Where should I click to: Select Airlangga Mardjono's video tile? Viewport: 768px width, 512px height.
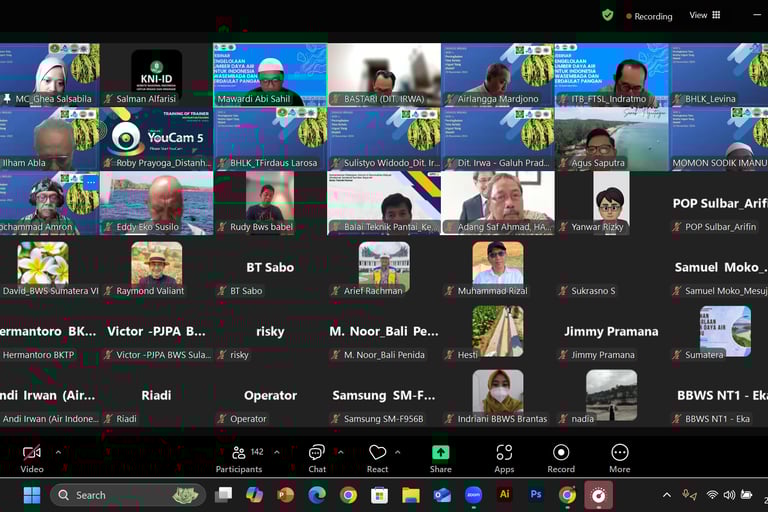coord(498,74)
